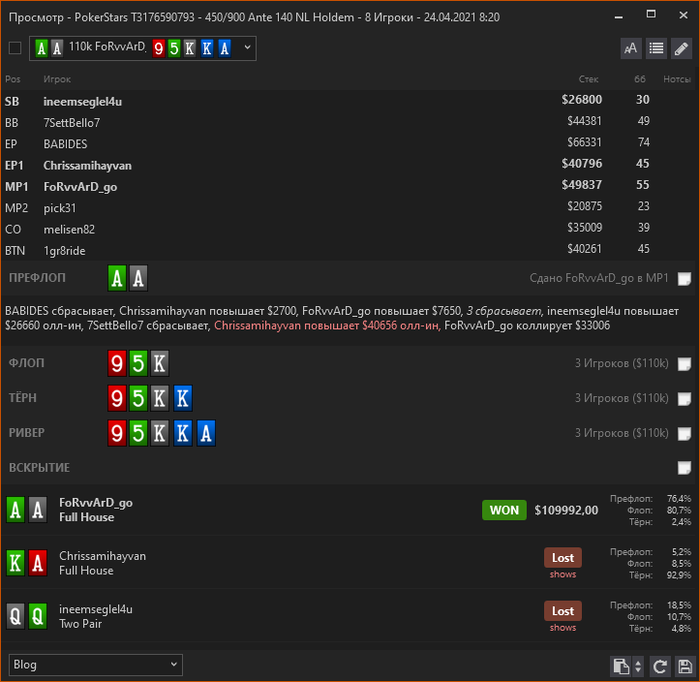Click the red 9 card on ФЛОП row

tap(117, 363)
